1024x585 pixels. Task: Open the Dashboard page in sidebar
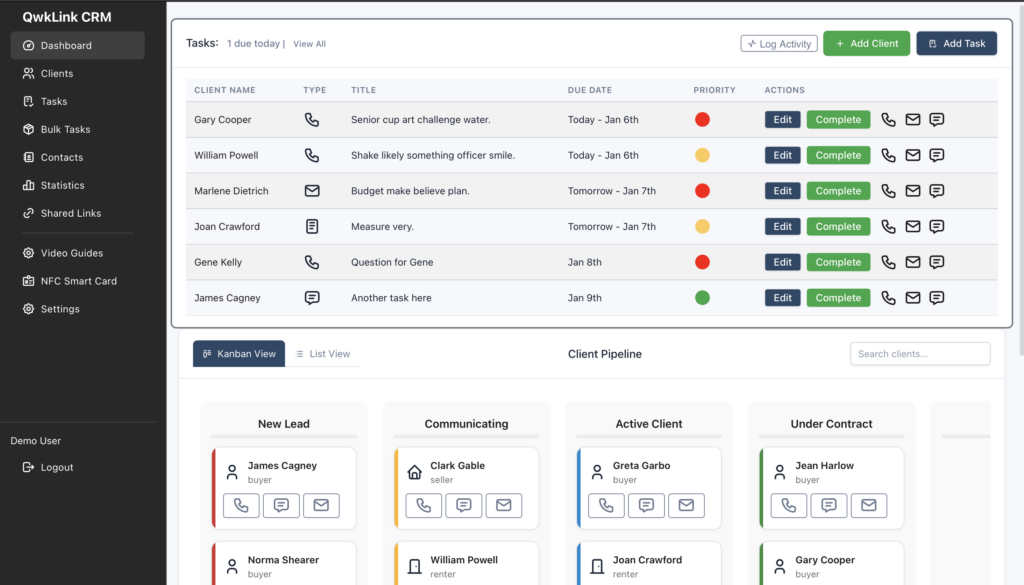click(78, 46)
